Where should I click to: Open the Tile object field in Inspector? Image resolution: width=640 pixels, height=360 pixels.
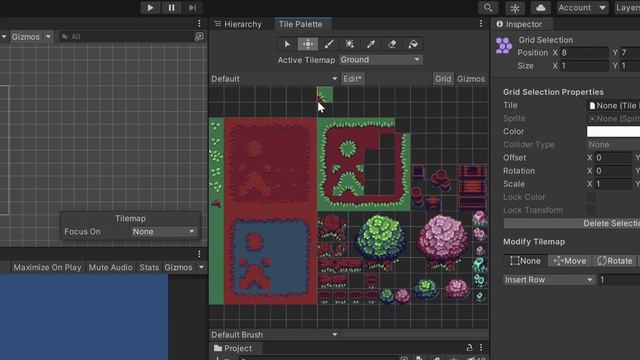pyautogui.click(x=613, y=105)
